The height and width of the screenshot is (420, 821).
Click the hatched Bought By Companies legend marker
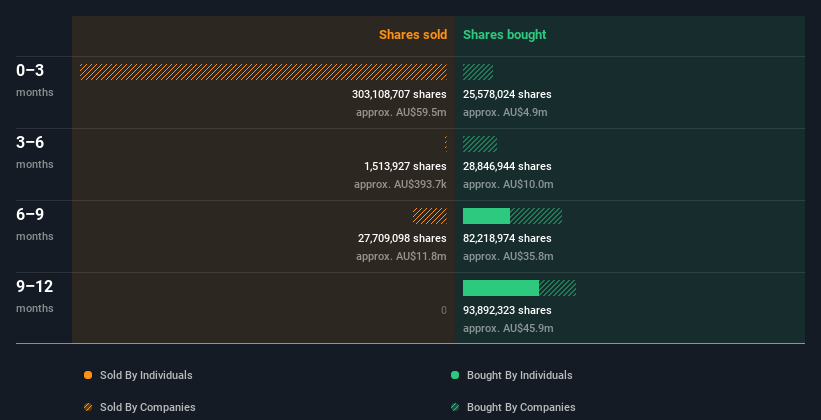click(455, 407)
